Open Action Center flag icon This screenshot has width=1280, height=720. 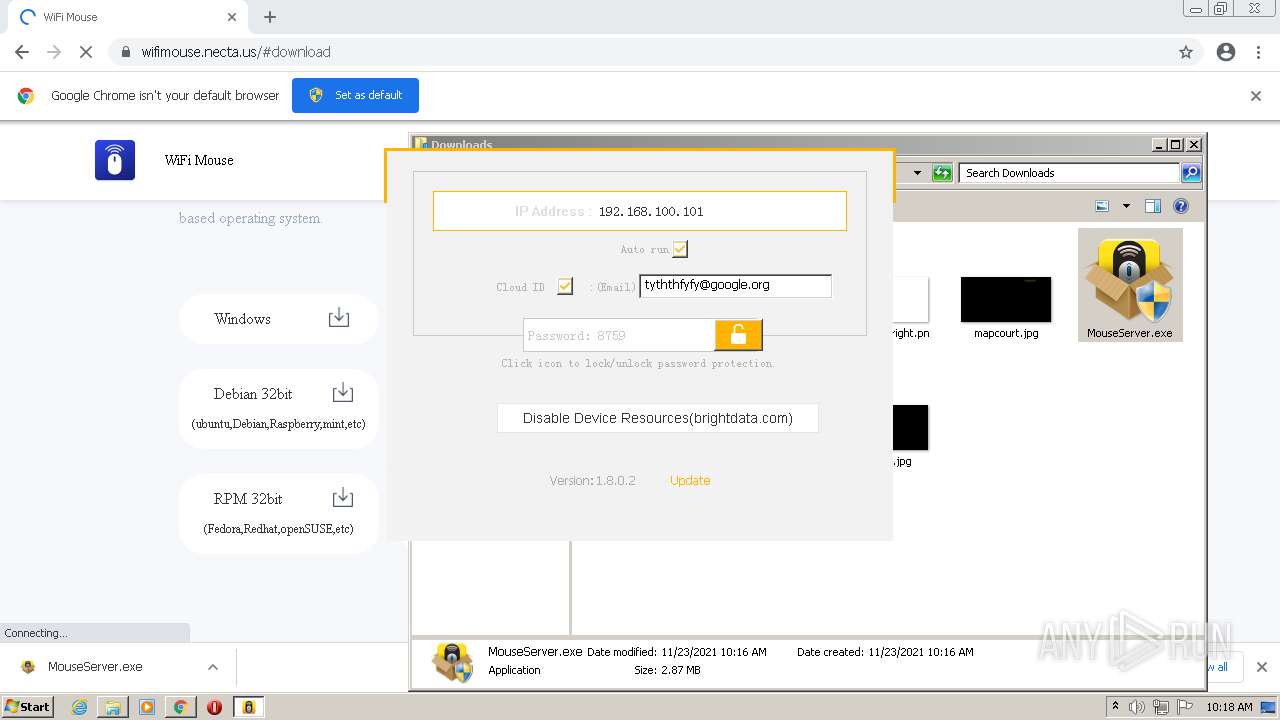click(x=1186, y=707)
